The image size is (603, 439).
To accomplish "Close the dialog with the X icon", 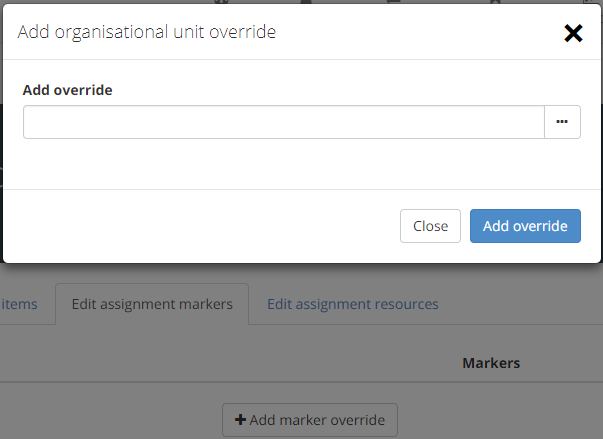I will pos(573,33).
